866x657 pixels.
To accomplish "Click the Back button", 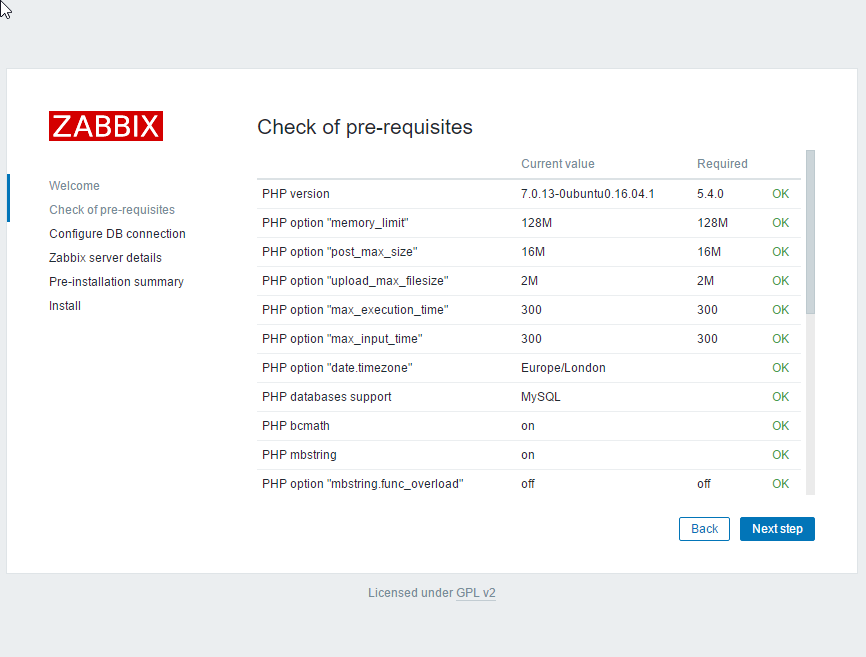I will coord(704,528).
